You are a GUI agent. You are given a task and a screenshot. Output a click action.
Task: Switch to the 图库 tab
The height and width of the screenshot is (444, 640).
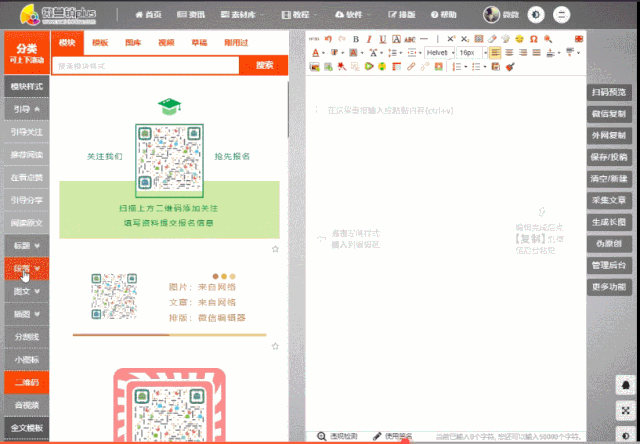tap(133, 42)
